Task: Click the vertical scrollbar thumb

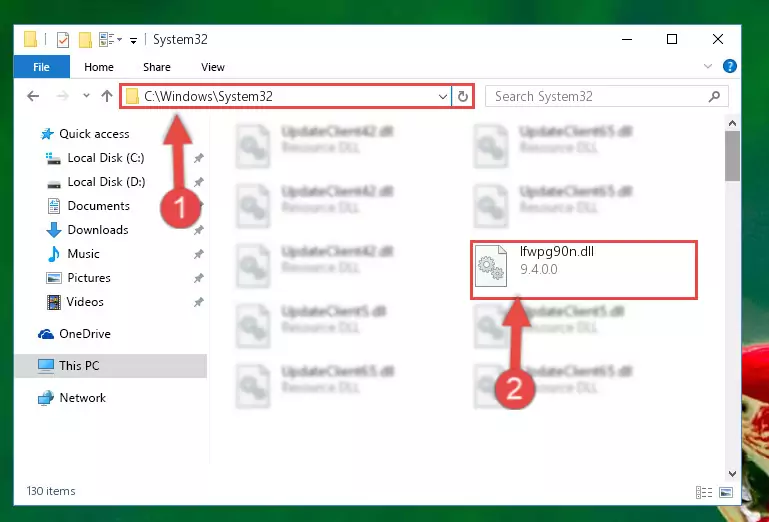Action: coord(732,156)
